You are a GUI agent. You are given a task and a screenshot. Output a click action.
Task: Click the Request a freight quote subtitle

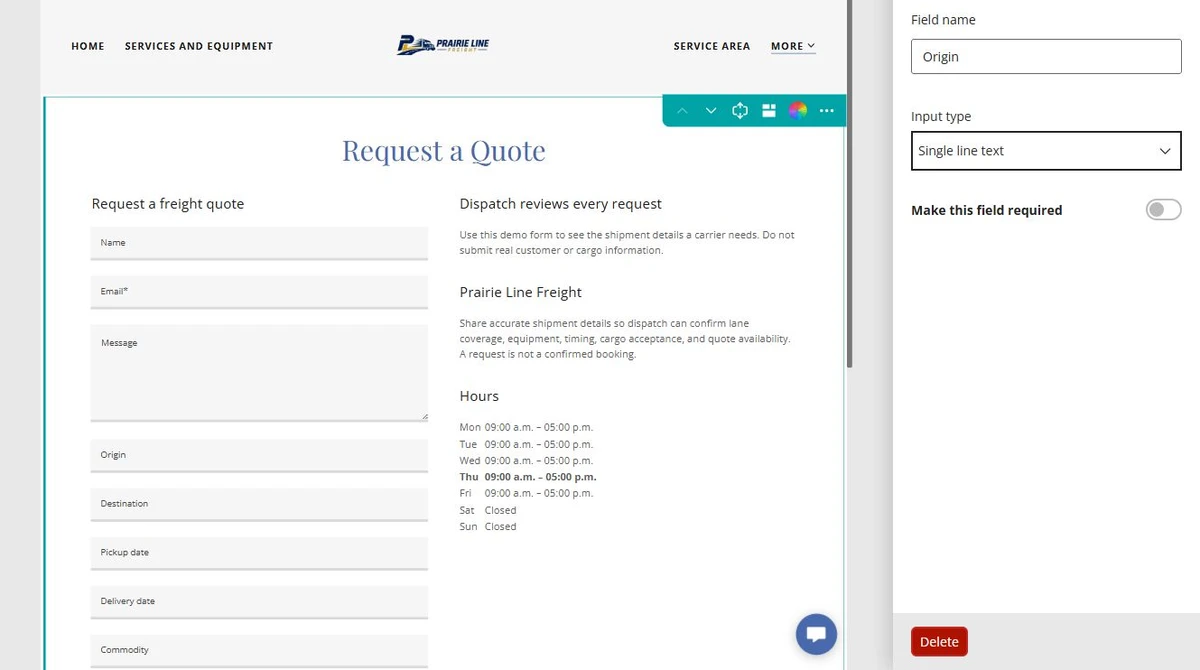click(168, 204)
